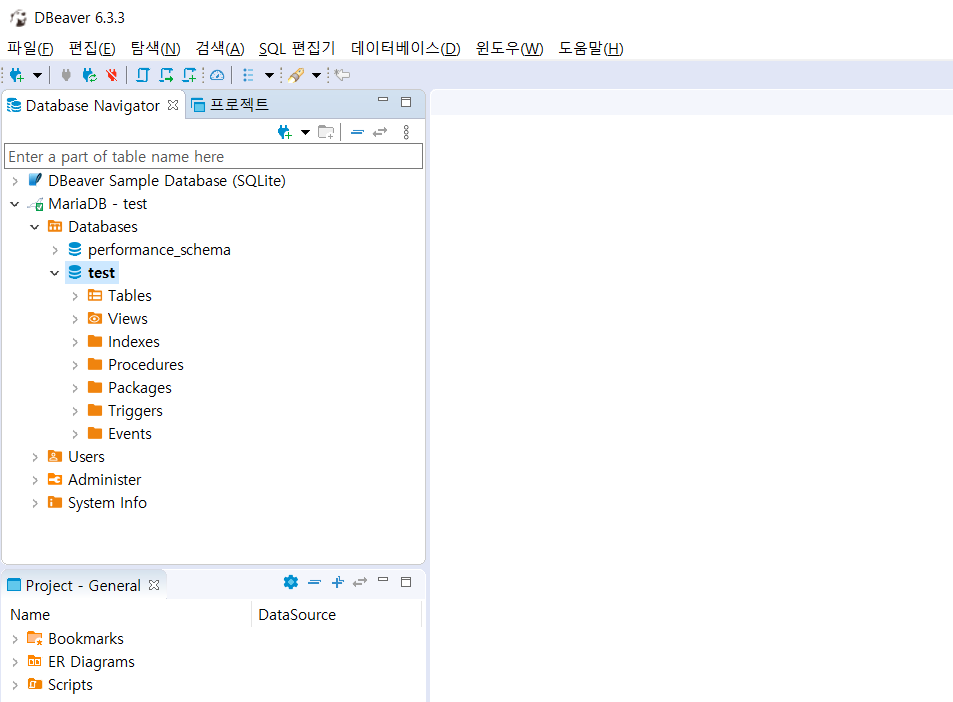The width and height of the screenshot is (953, 702).
Task: Click the plus icon in Project panel
Action: (x=338, y=582)
